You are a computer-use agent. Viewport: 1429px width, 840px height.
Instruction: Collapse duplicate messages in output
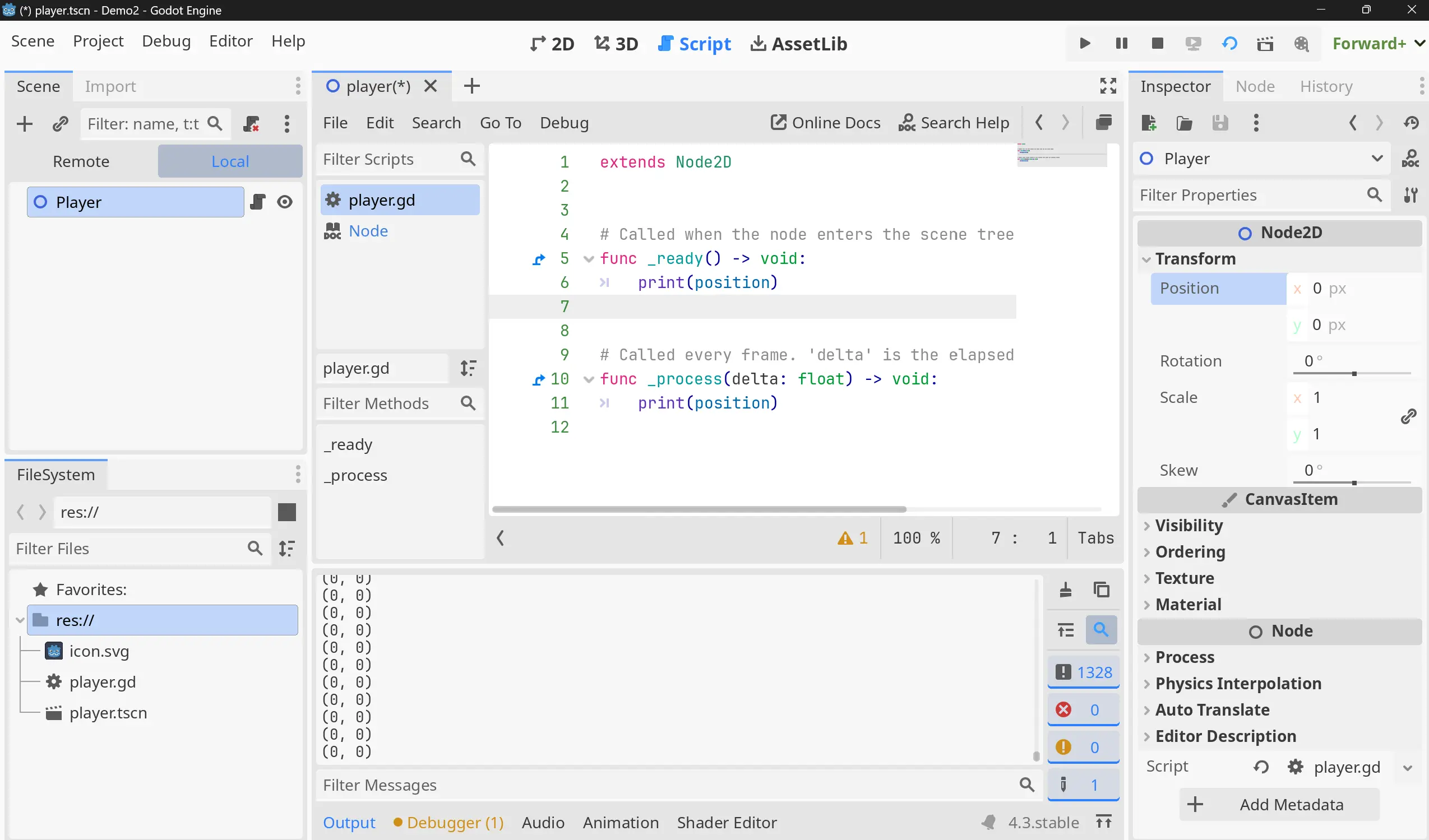pos(1066,630)
